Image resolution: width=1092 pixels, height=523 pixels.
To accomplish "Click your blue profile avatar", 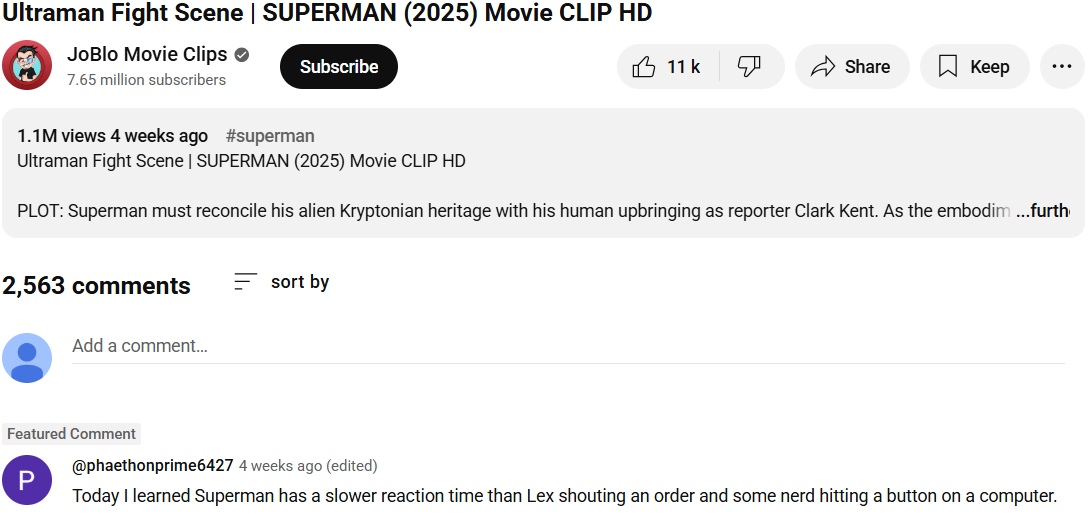I will pos(27,358).
